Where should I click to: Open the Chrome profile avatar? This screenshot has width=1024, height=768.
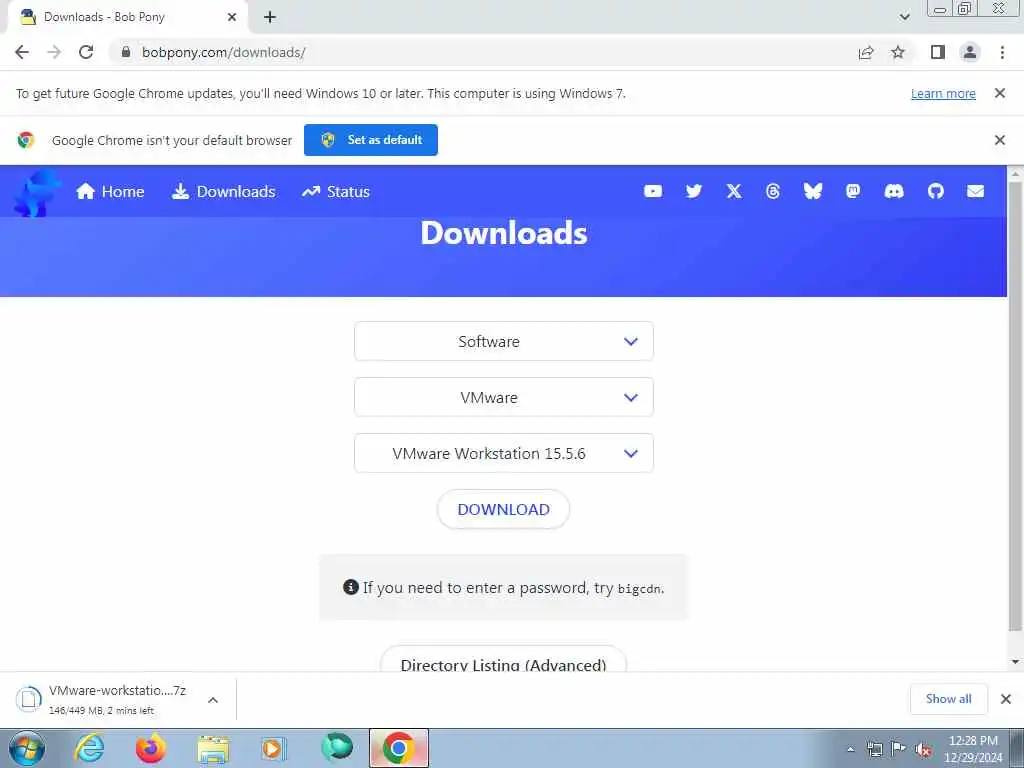(x=970, y=52)
